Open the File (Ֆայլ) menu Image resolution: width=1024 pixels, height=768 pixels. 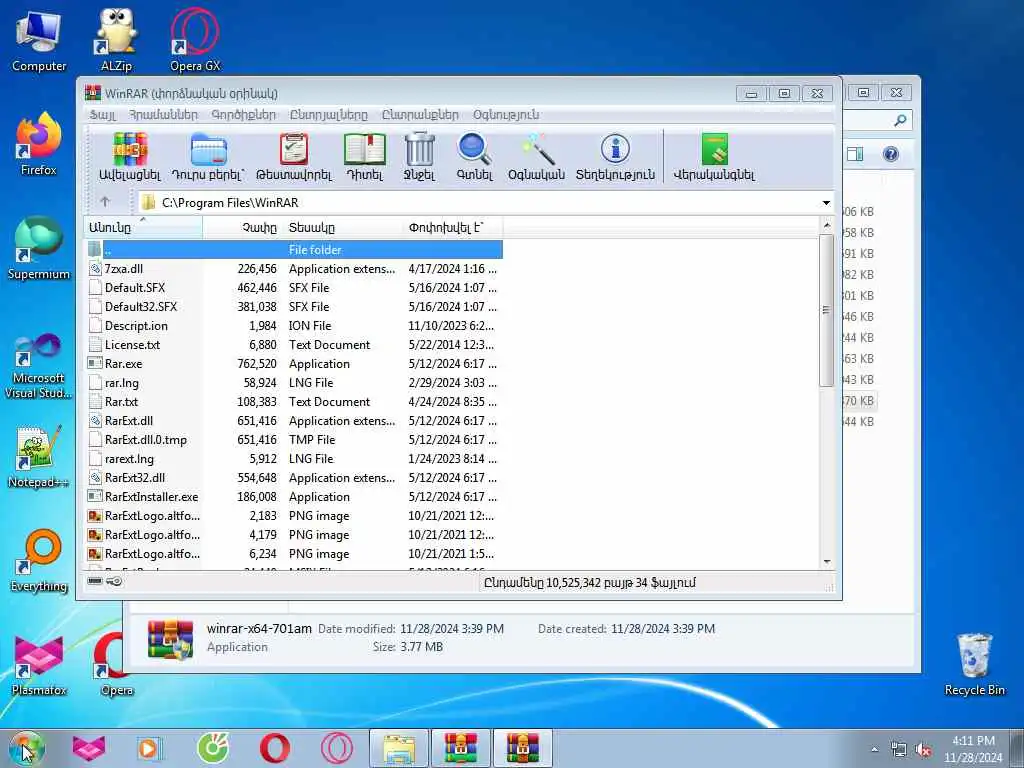point(103,115)
